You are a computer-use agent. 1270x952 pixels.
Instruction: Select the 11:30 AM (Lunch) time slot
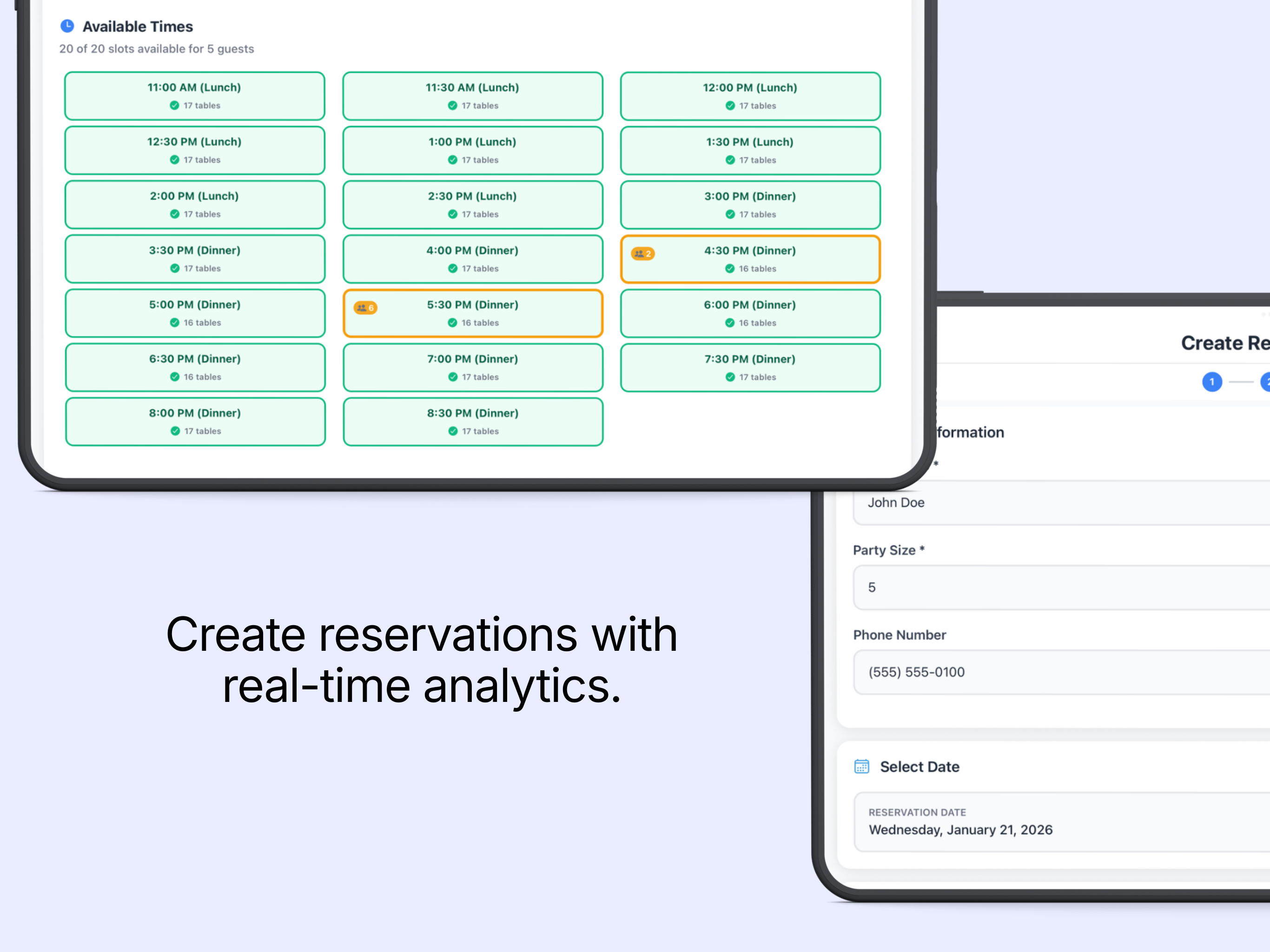(472, 96)
